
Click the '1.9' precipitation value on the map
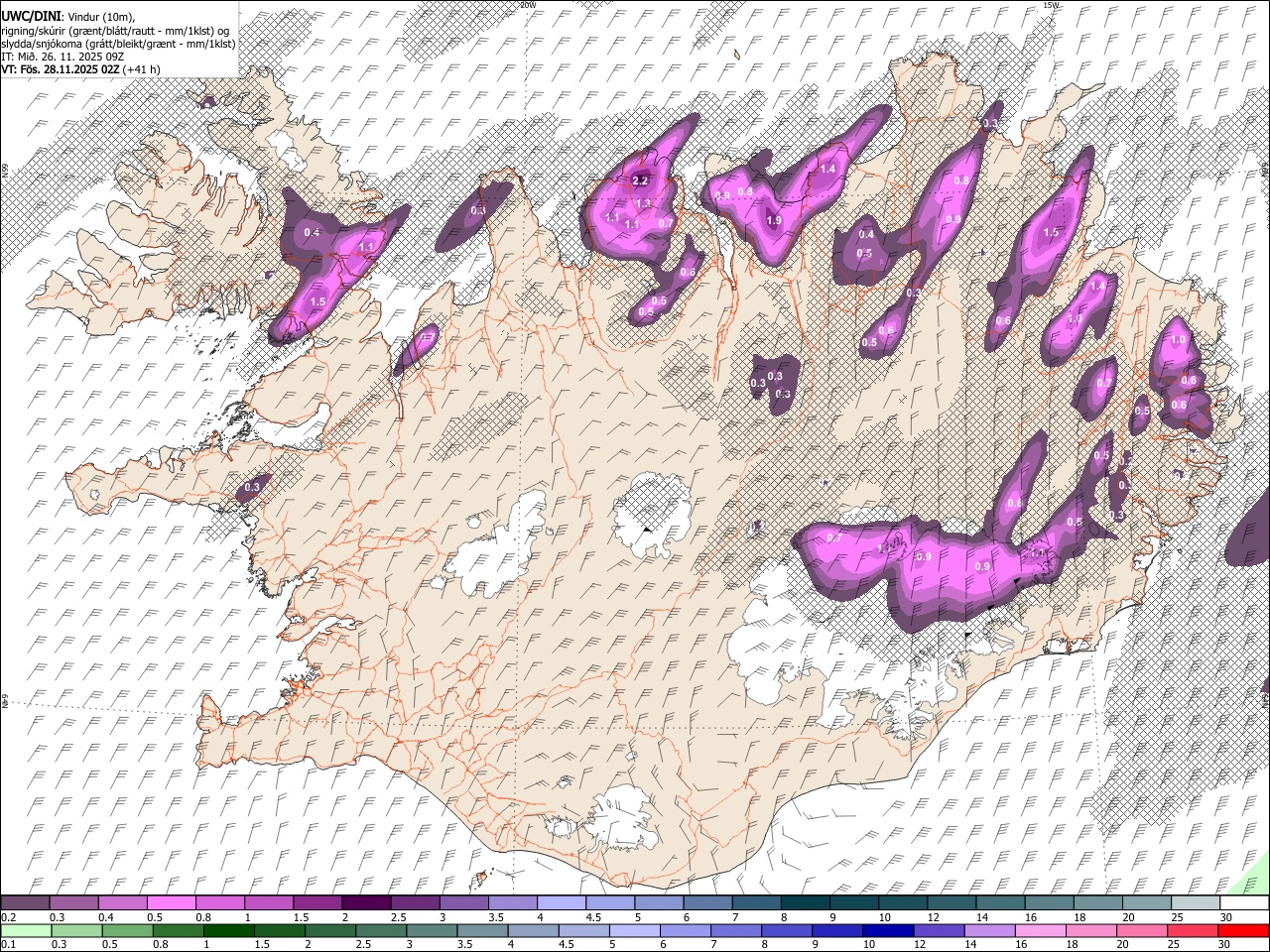coord(774,220)
